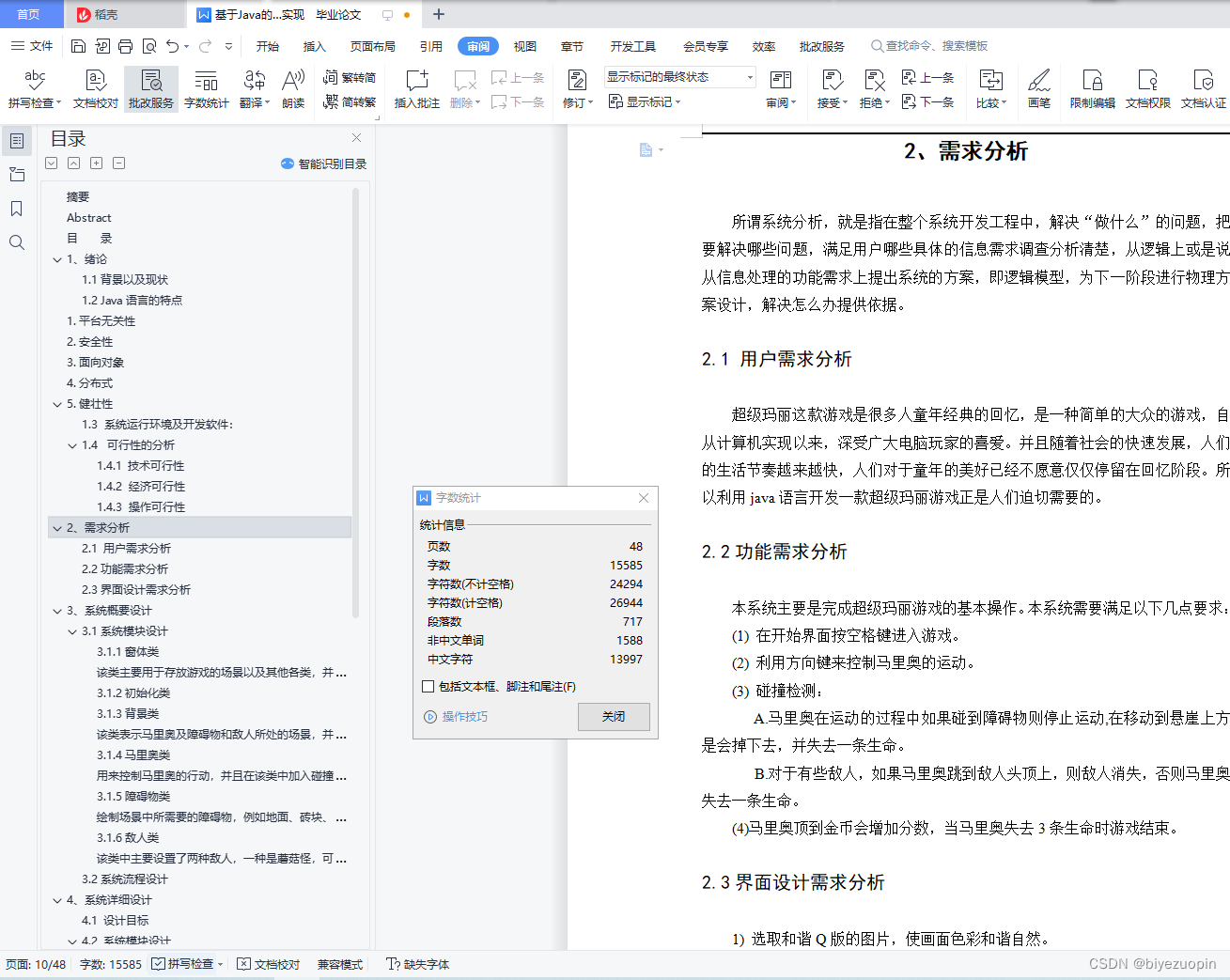Select outline entry 3.1.4 马里奥类

click(x=133, y=755)
